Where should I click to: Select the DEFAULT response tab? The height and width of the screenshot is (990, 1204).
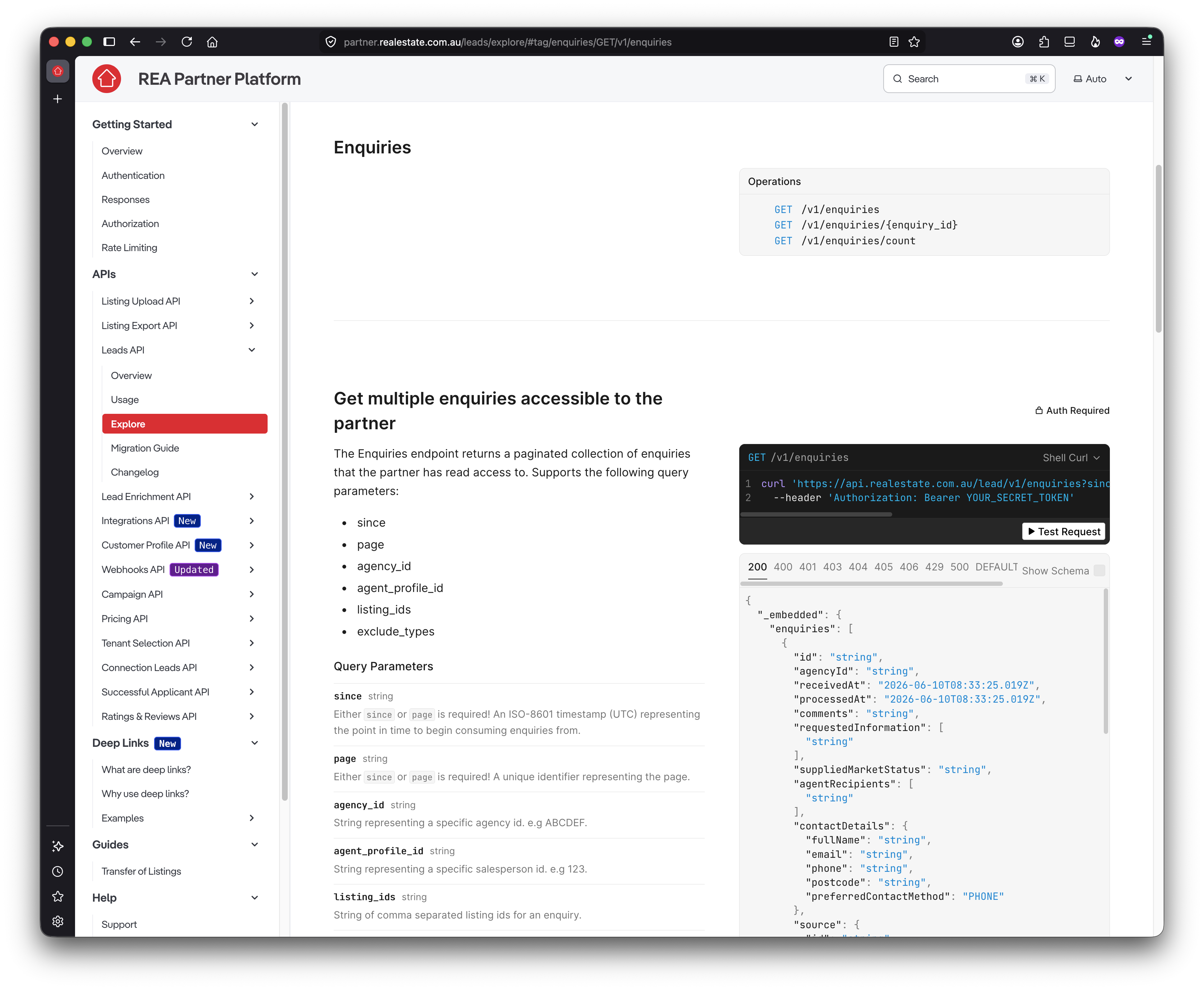(x=996, y=567)
